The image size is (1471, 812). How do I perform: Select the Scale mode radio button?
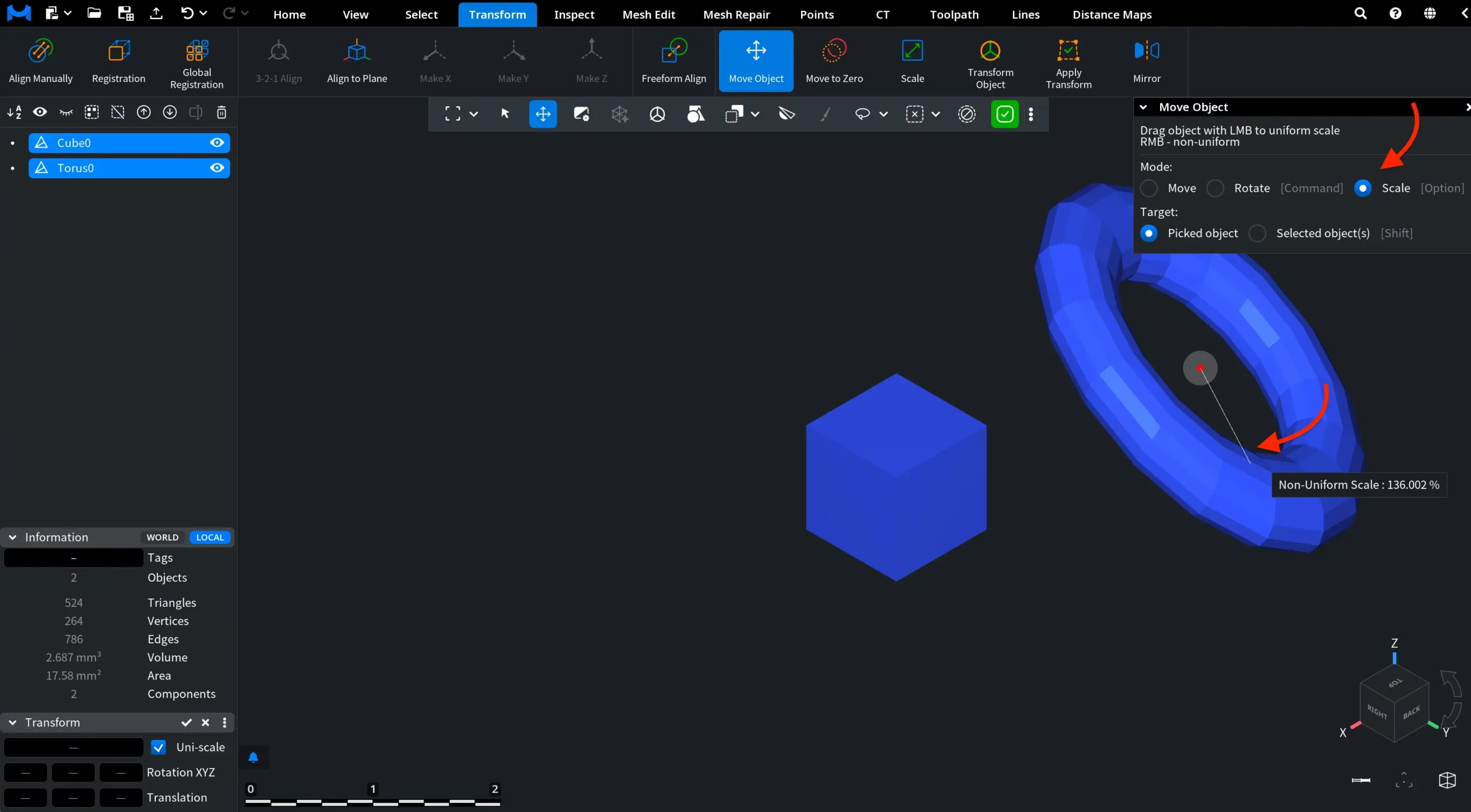pos(1362,188)
